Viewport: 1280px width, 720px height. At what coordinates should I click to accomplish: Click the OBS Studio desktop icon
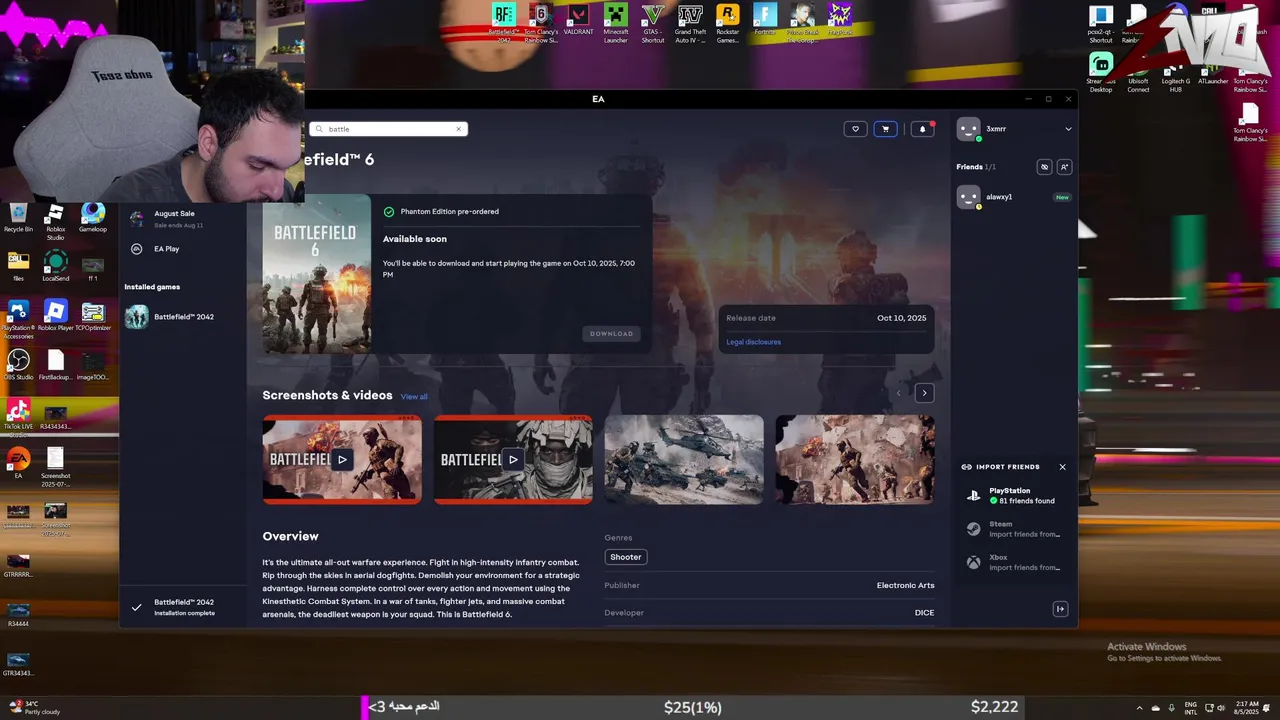[x=18, y=365]
